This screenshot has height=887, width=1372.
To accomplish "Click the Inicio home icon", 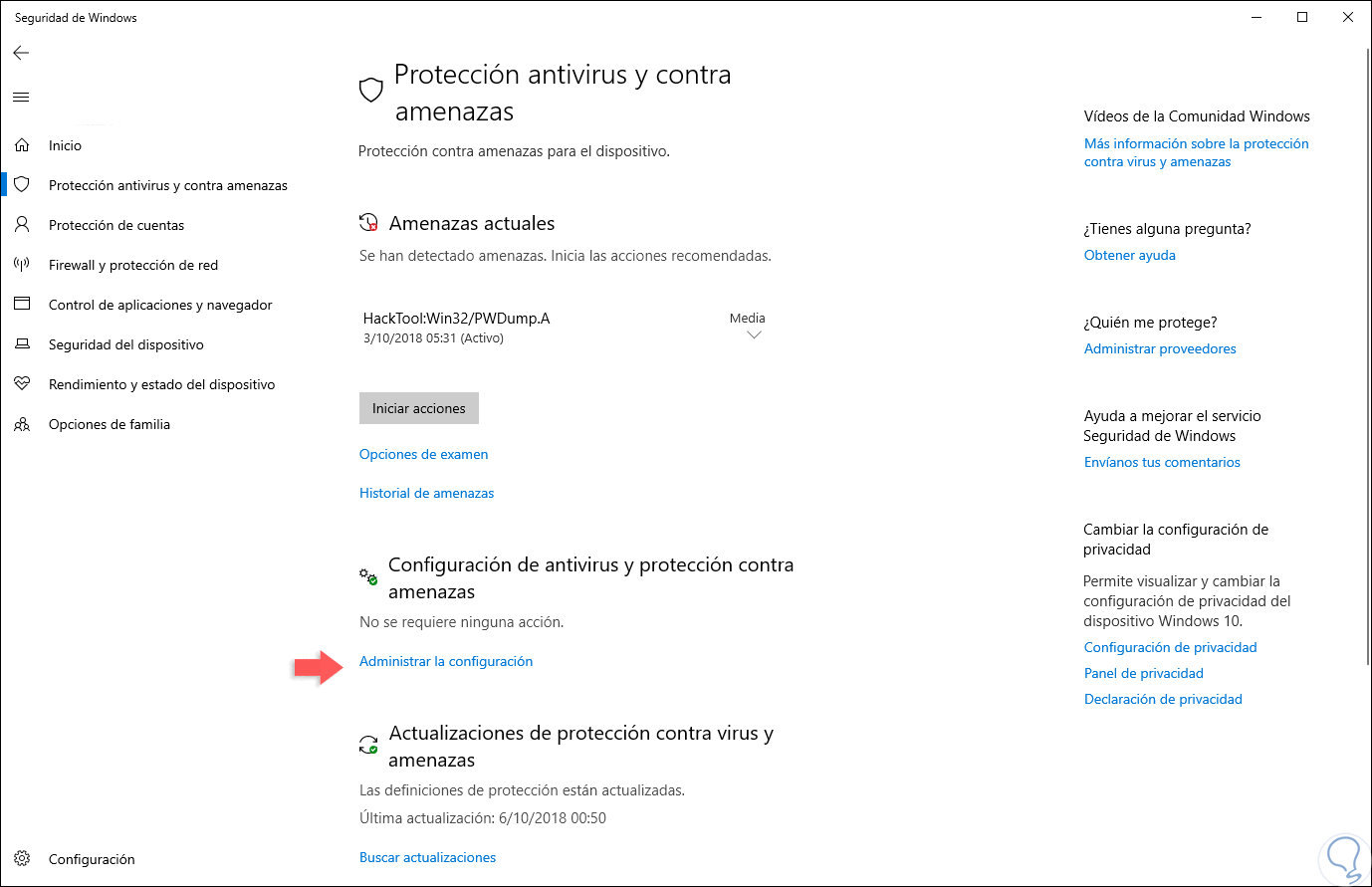I will pos(22,145).
